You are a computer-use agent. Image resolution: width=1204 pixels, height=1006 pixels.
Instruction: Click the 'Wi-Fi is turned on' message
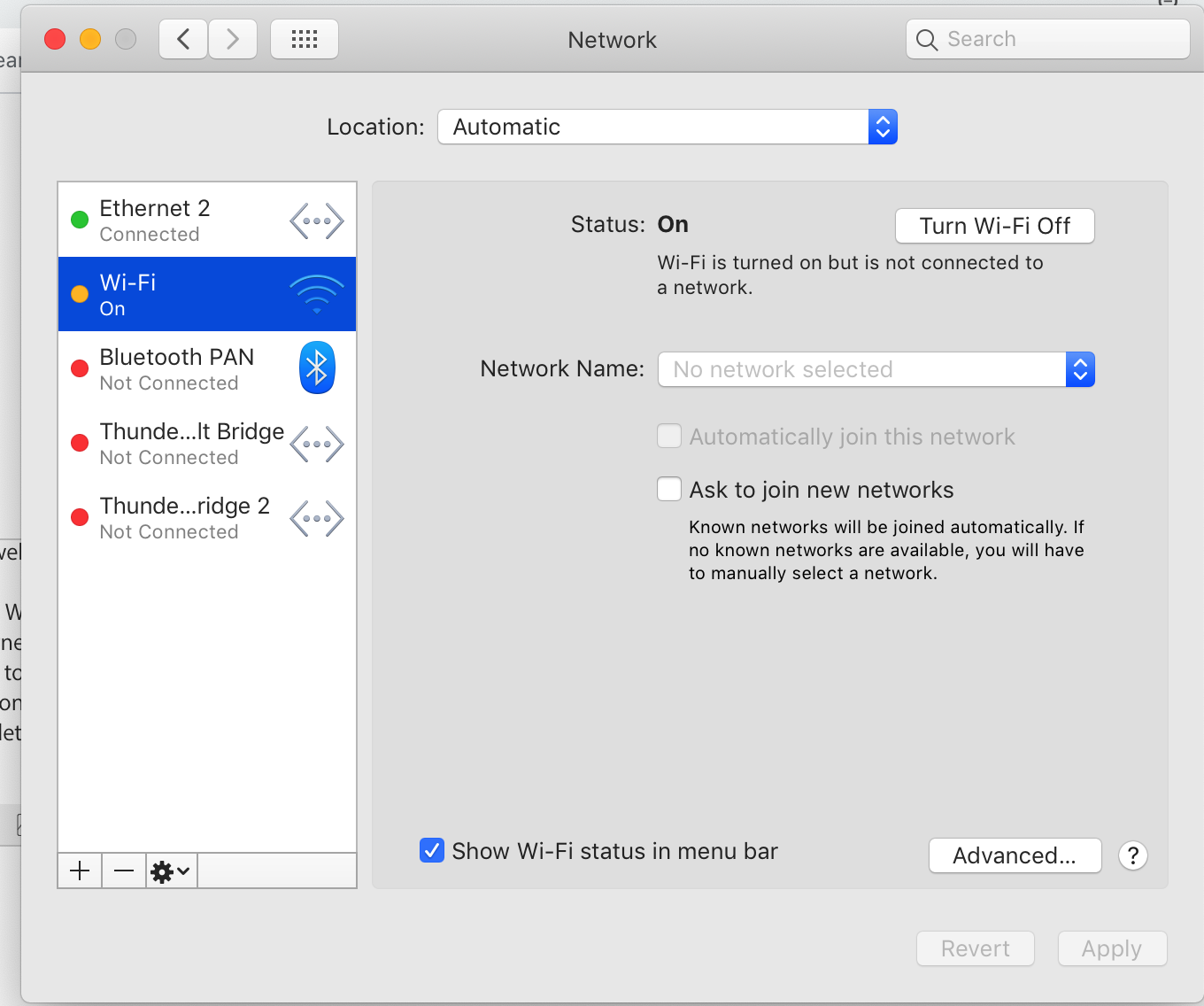pyautogui.click(x=851, y=275)
